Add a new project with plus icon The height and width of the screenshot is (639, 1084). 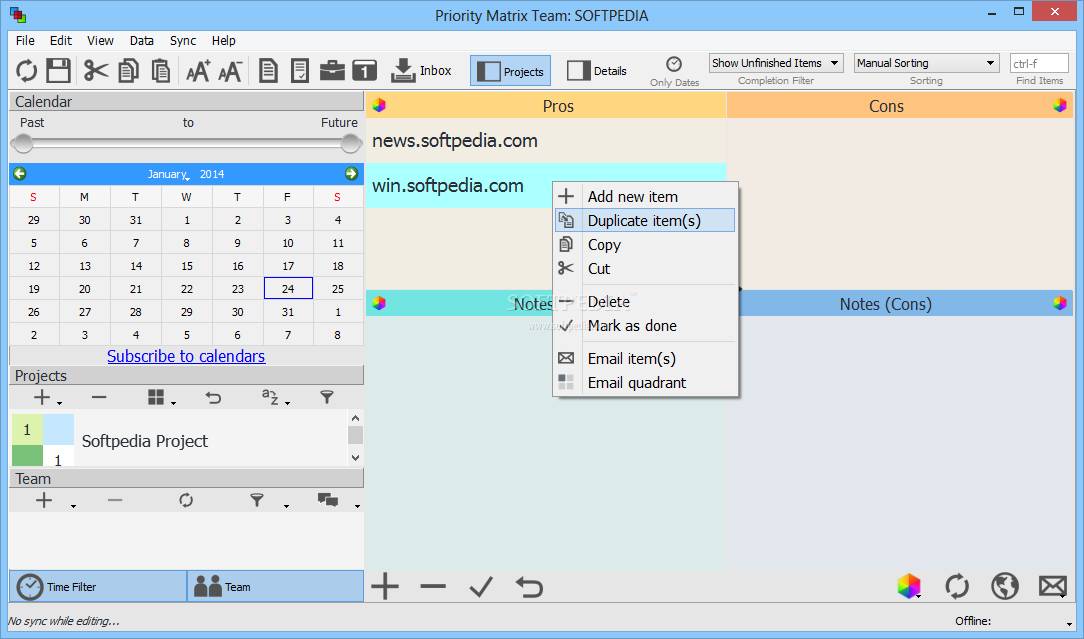click(43, 397)
